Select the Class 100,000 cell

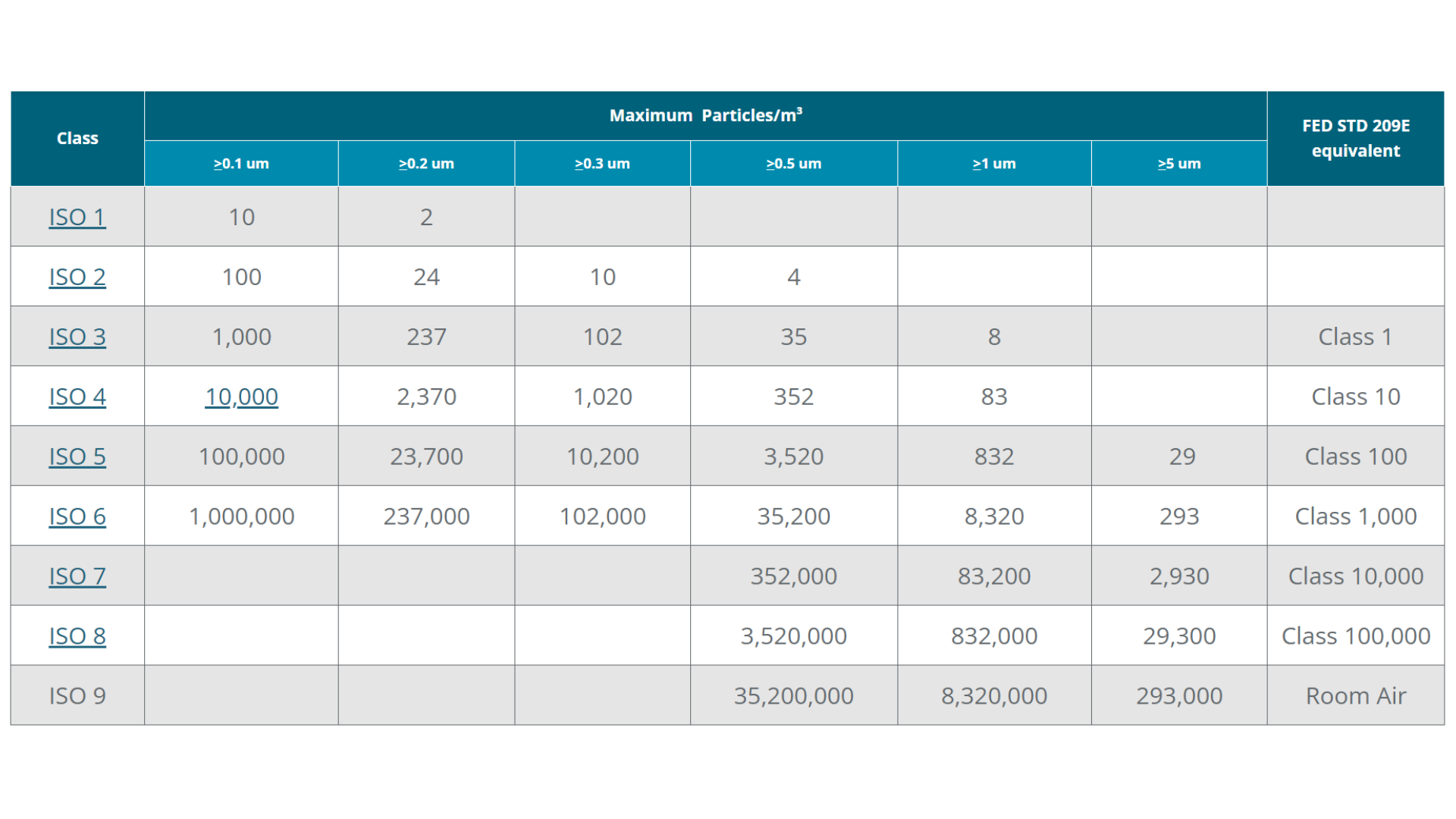[x=1355, y=636]
